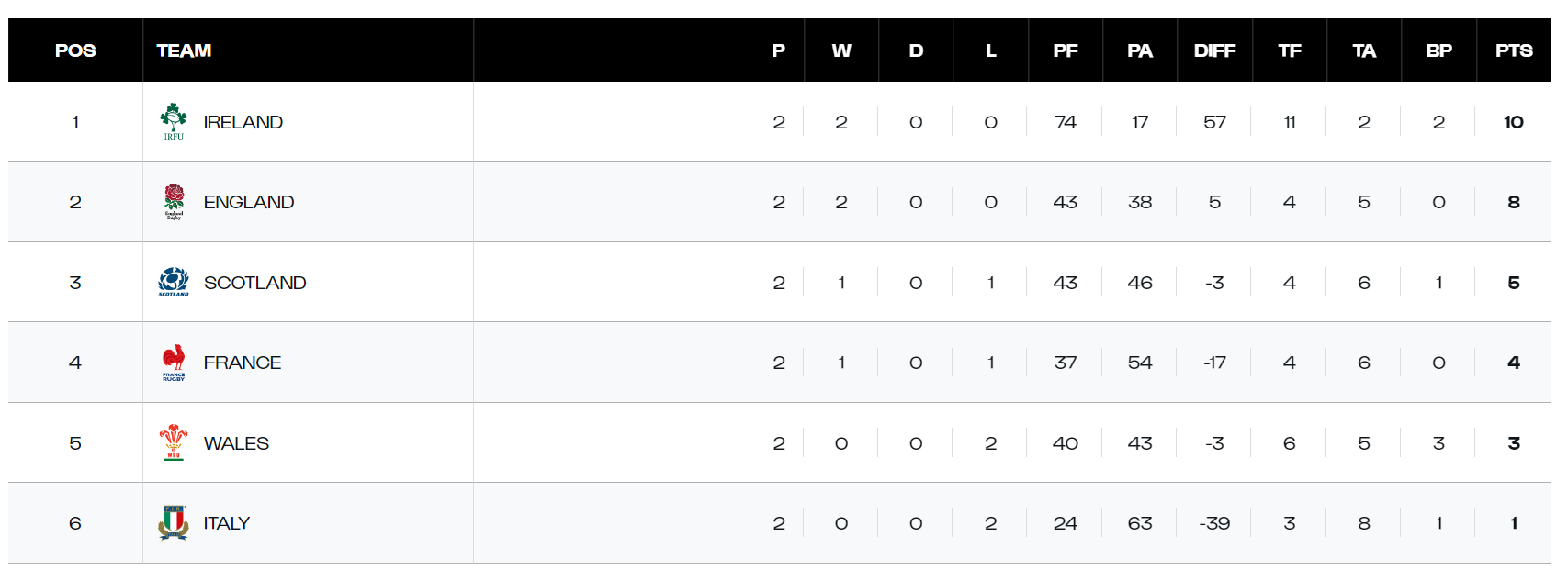Click the Italy shield logo
The width and height of the screenshot is (1568, 581).
[174, 522]
